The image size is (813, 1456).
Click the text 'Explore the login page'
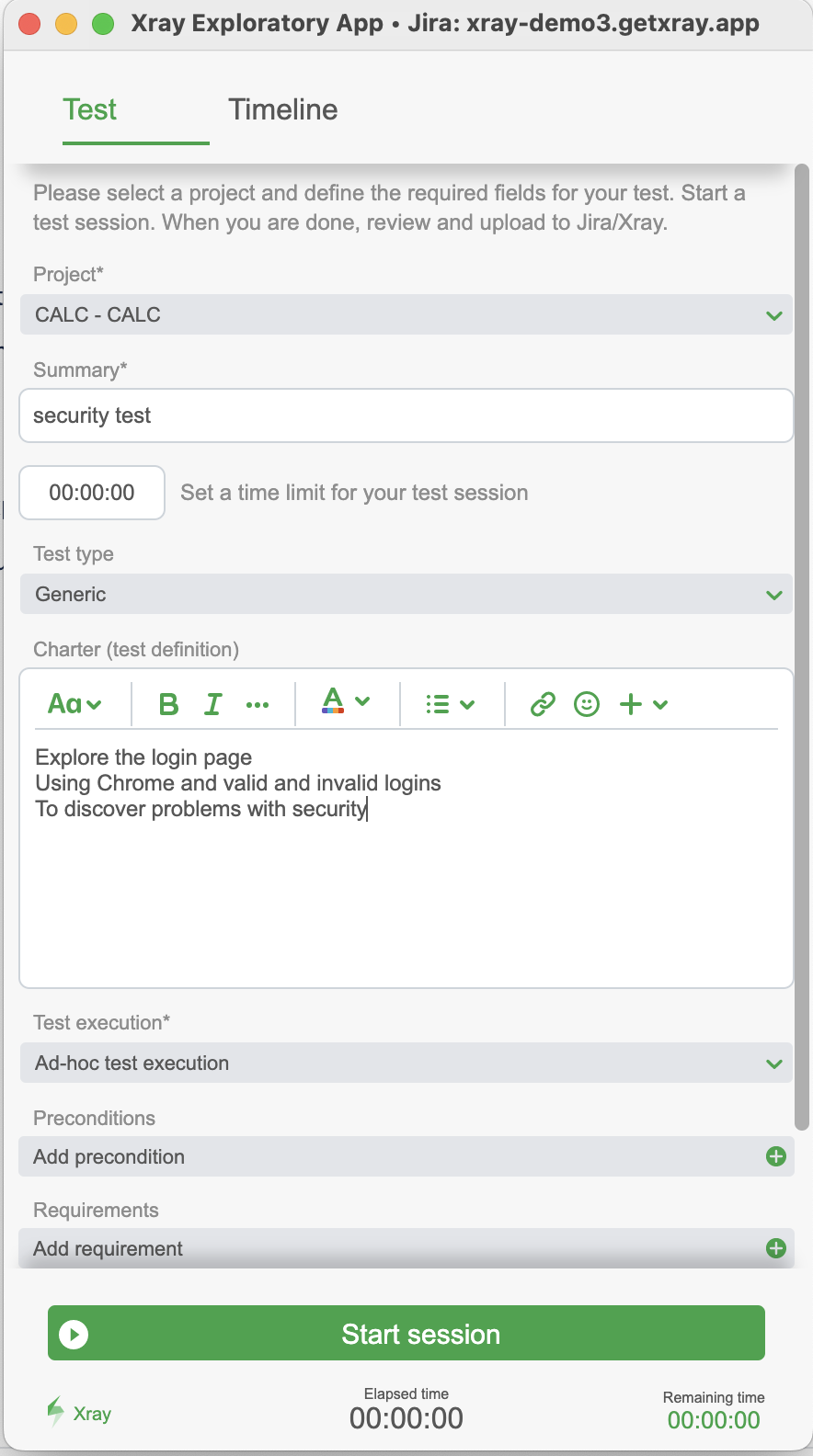click(143, 757)
